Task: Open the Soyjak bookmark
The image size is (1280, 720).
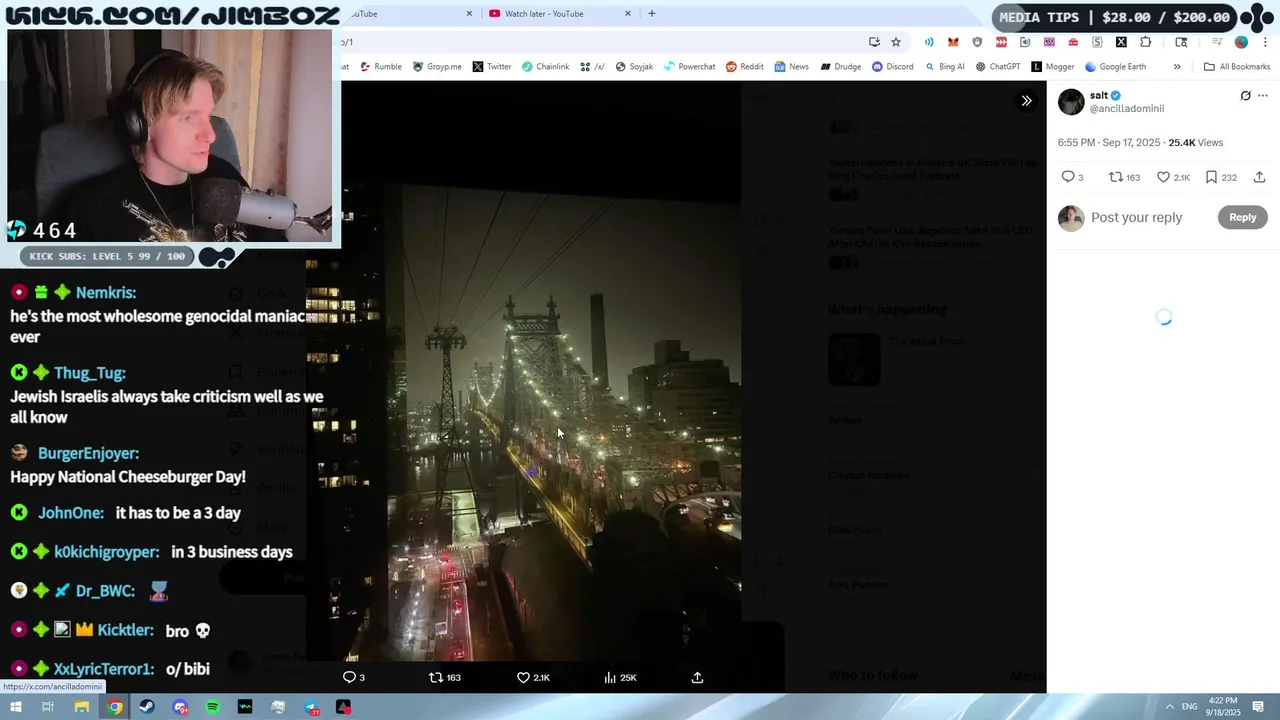Action: (634, 67)
